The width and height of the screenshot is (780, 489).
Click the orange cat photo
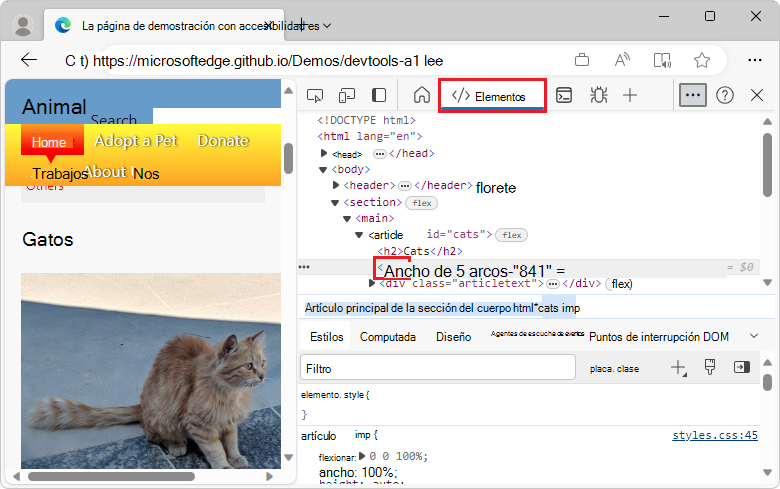pos(151,371)
